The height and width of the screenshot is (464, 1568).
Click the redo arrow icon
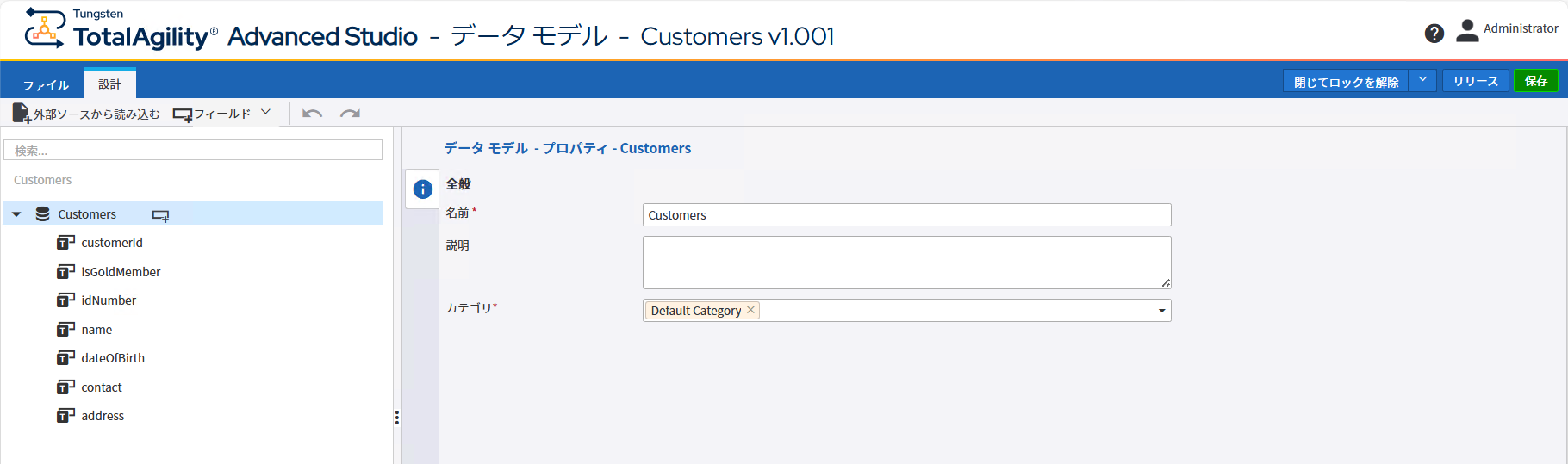pos(350,114)
